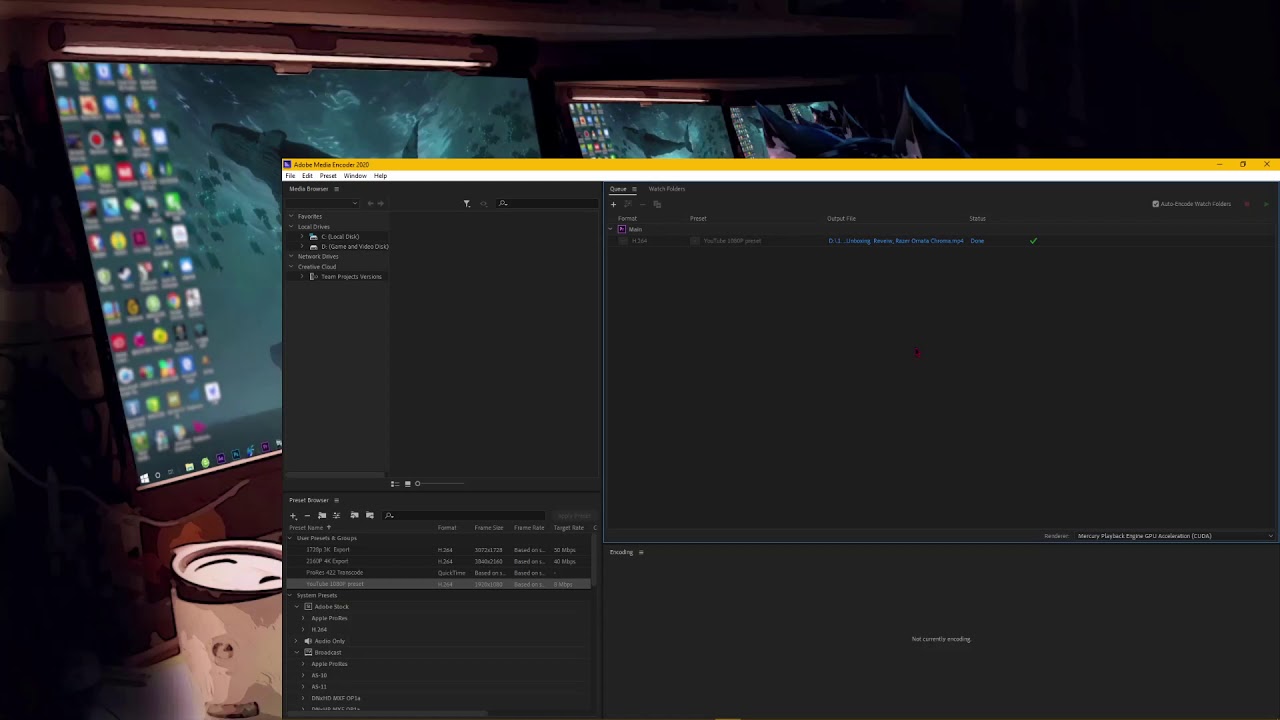Viewport: 1280px width, 720px height.
Task: Expand the Team Projects Versions node
Action: [302, 277]
